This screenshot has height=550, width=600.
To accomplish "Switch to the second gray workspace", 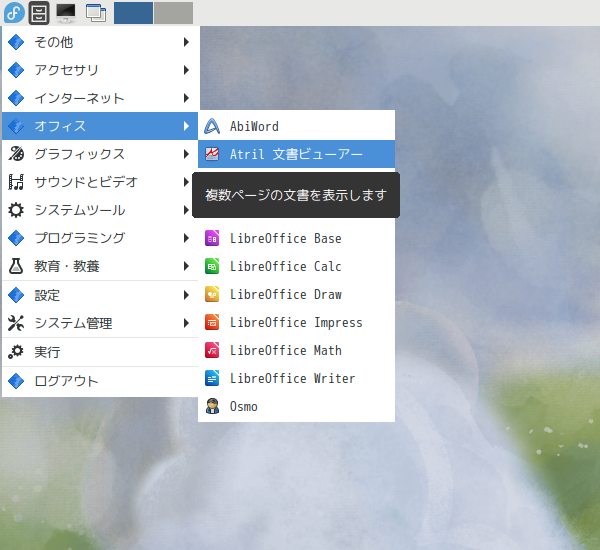I will tap(173, 13).
